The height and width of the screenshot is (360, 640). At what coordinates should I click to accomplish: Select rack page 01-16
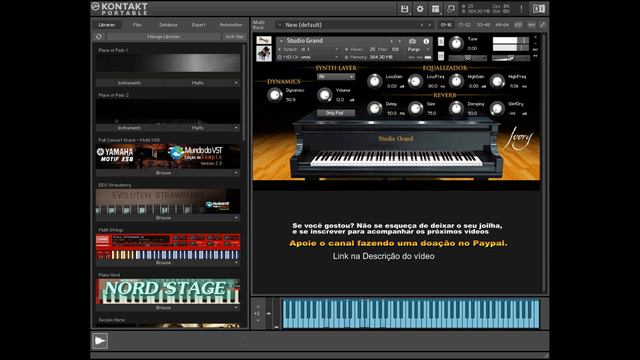446,25
